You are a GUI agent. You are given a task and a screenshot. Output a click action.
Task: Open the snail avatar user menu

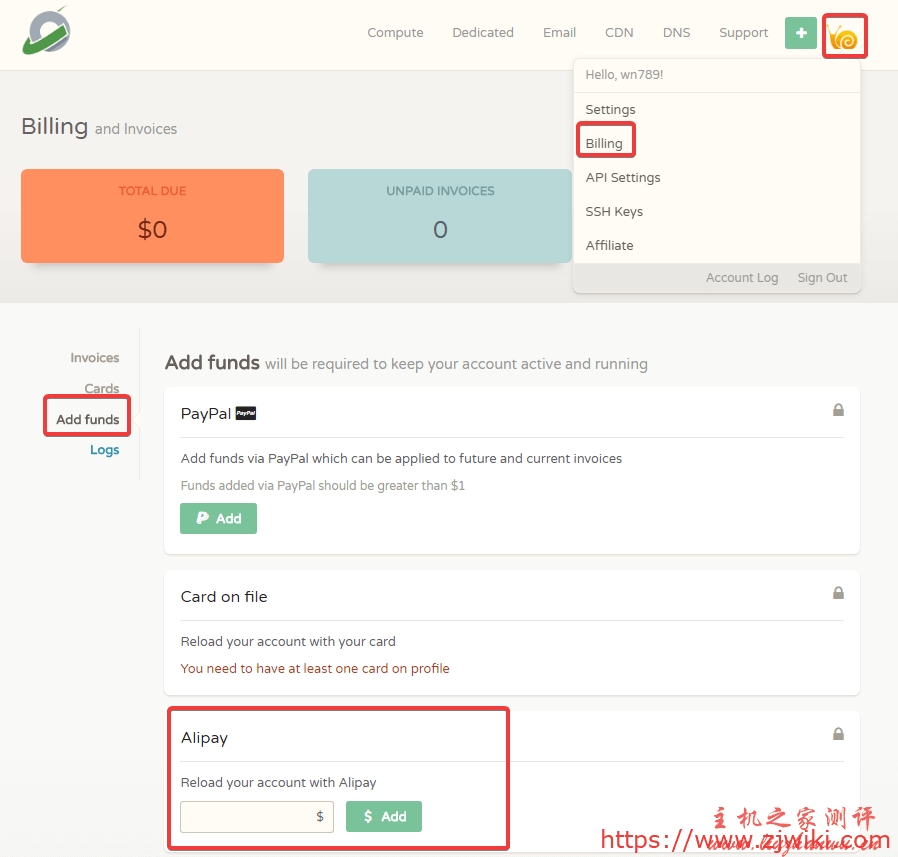pos(844,37)
